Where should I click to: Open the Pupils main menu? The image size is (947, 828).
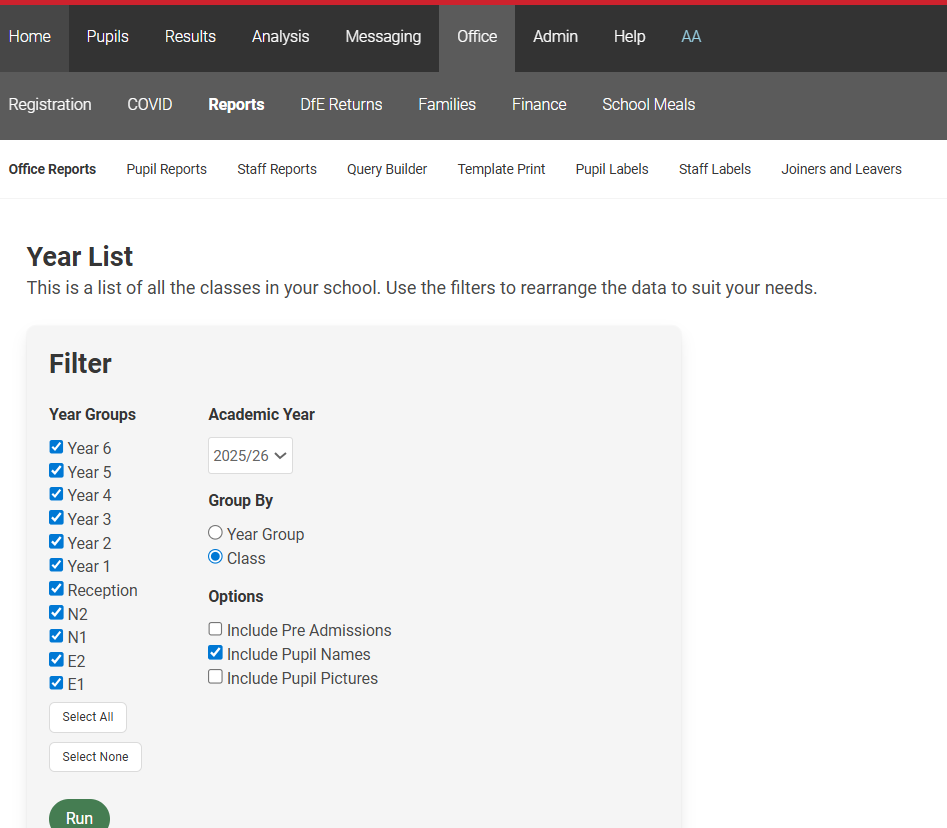(x=107, y=37)
